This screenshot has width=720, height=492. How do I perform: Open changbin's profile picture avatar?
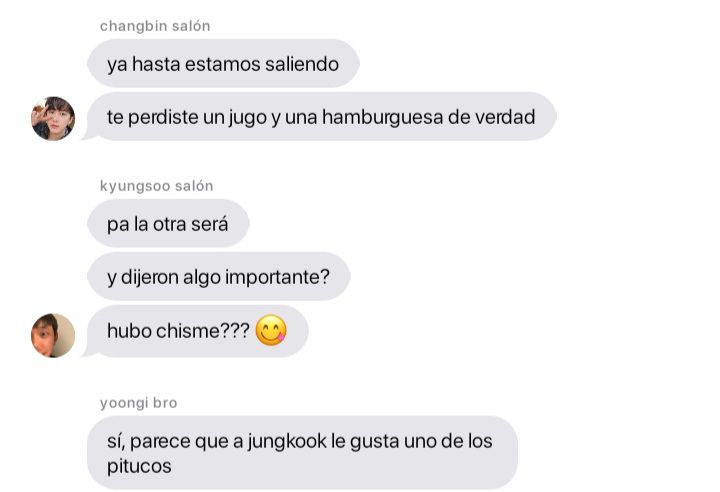(x=53, y=118)
